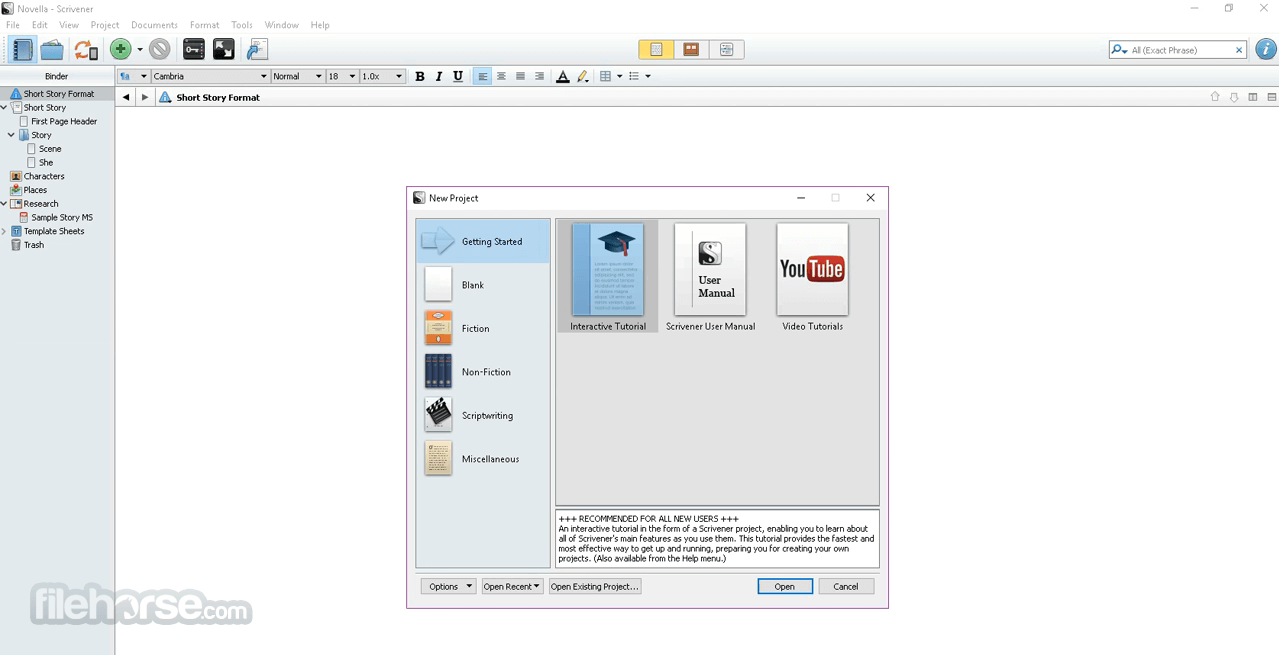The height and width of the screenshot is (655, 1279).
Task: Toggle italic formatting
Action: (x=439, y=76)
